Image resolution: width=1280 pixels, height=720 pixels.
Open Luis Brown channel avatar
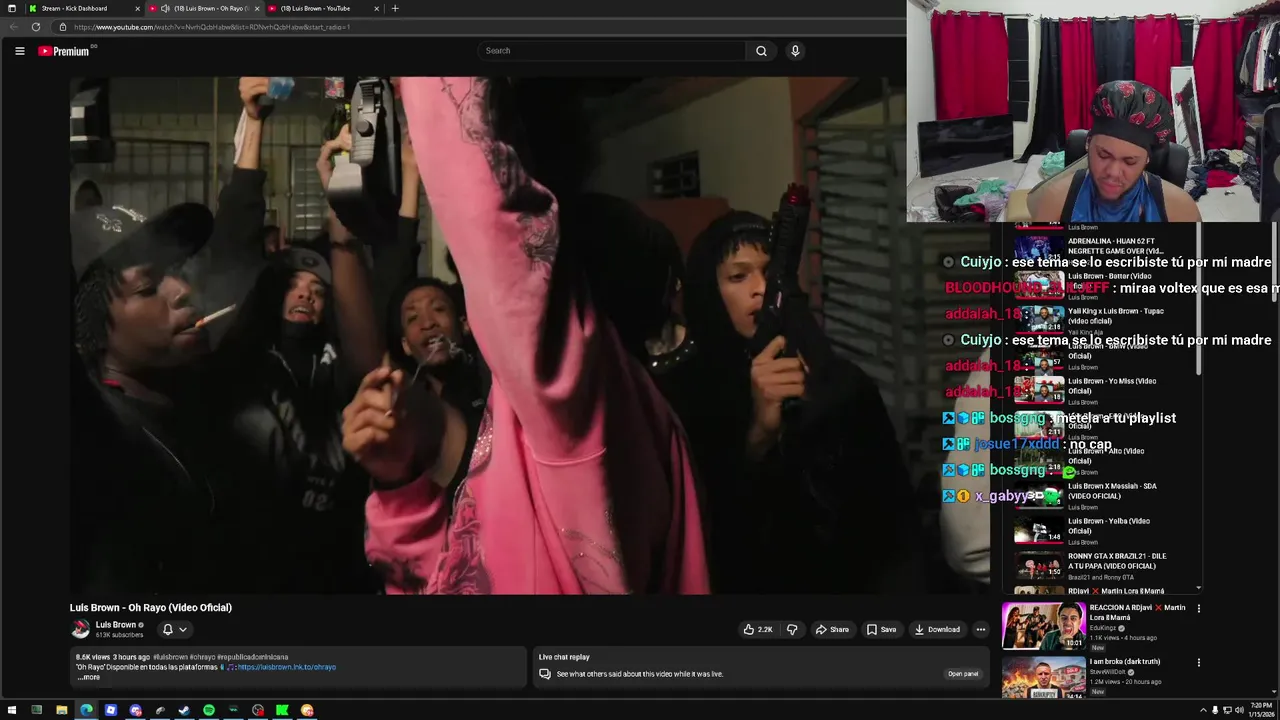80,629
